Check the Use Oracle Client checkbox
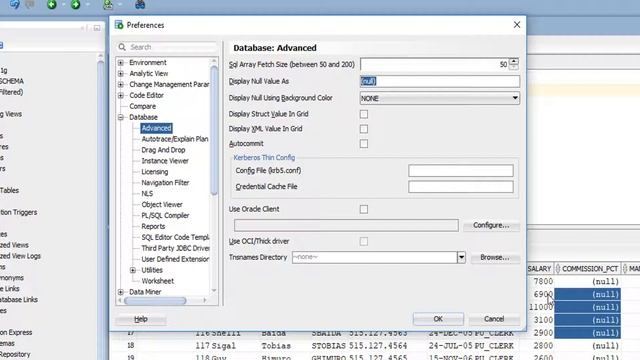640x360 pixels. tap(364, 209)
